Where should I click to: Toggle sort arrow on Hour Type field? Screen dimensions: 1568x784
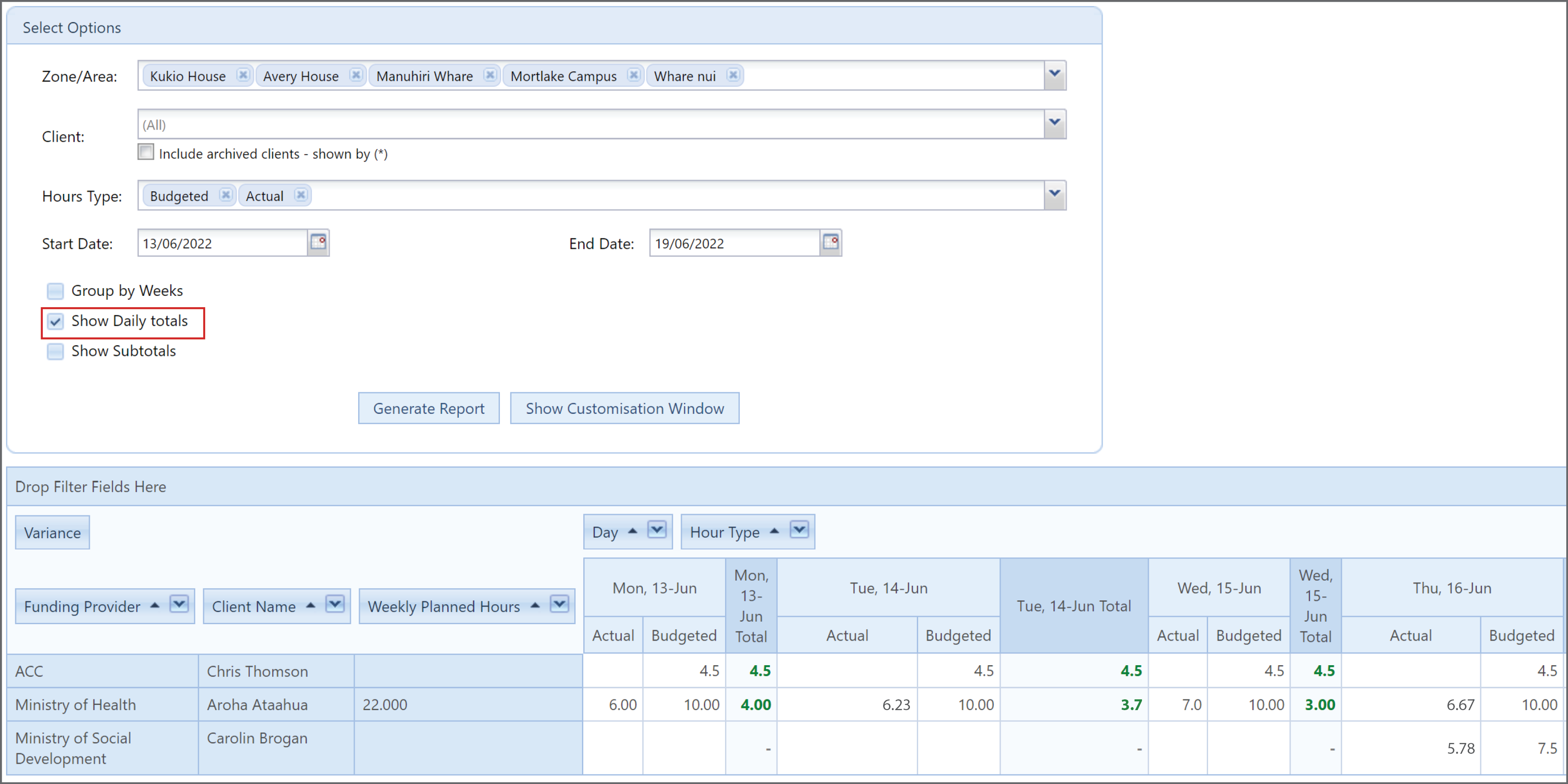pyautogui.click(x=774, y=531)
